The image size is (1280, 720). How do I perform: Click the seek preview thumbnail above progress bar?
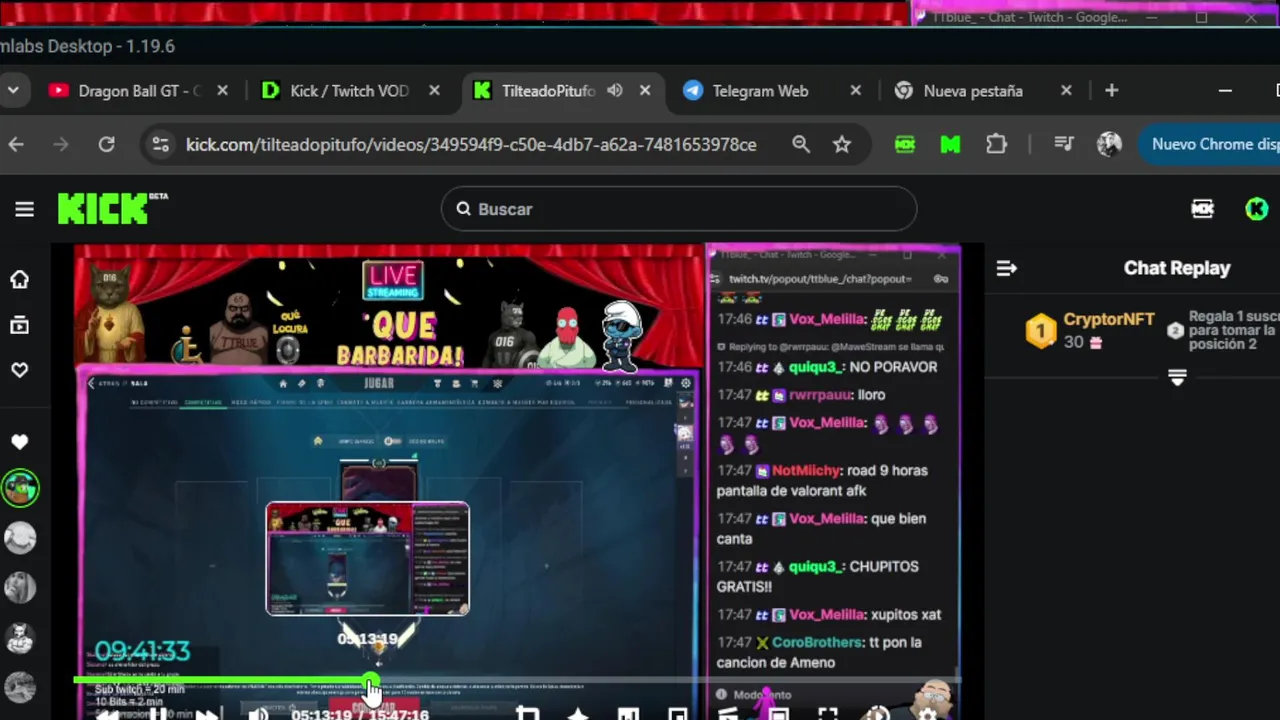tap(367, 559)
